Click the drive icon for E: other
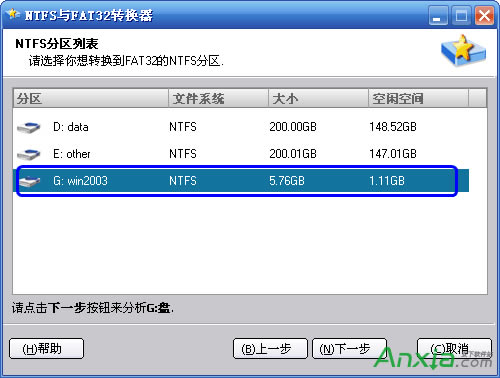This screenshot has width=500, height=378. 29,154
